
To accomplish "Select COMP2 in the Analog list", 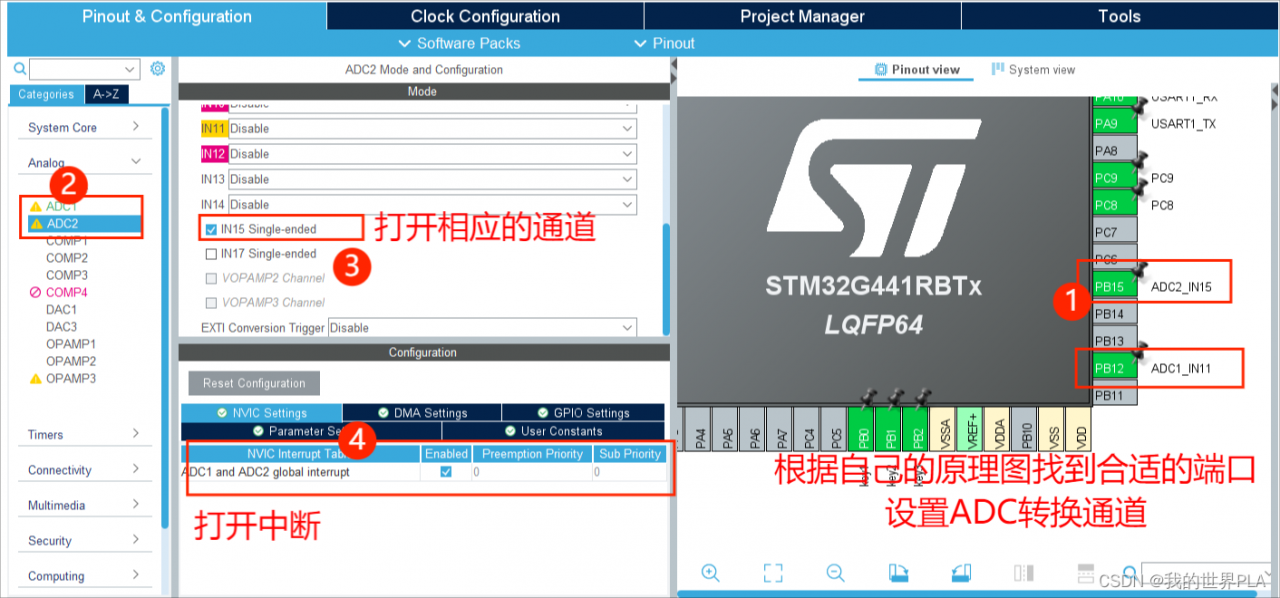I will coord(67,258).
